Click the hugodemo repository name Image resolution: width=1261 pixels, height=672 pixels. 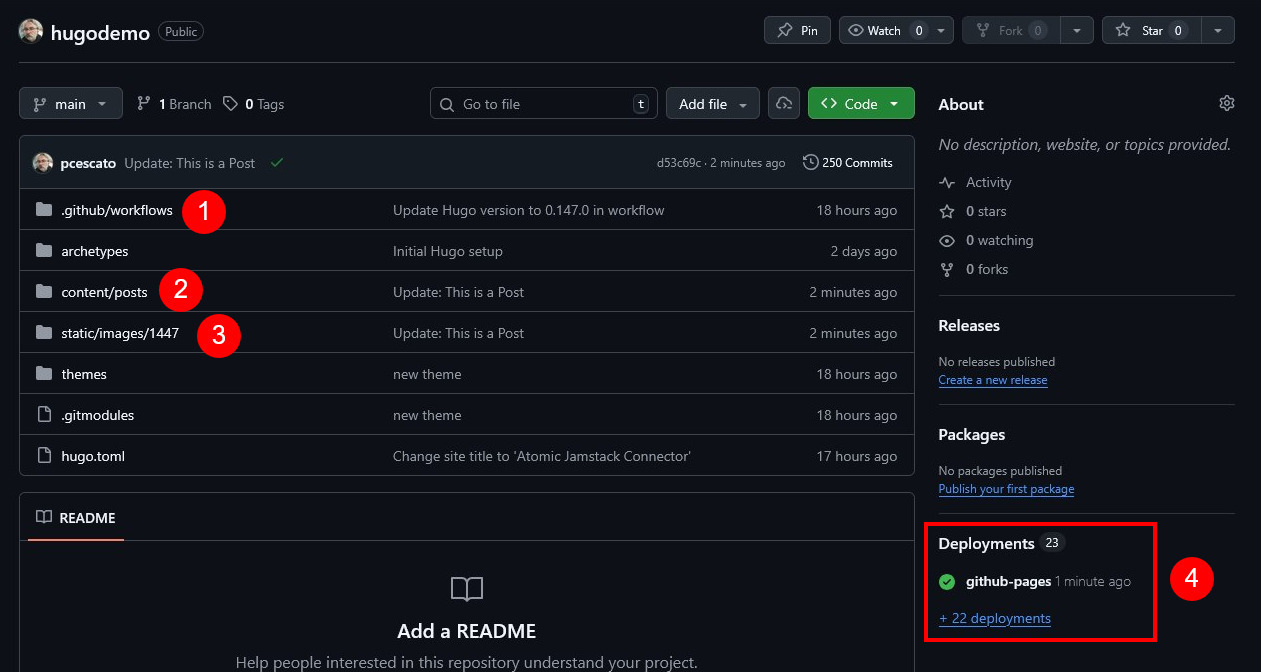pos(100,32)
